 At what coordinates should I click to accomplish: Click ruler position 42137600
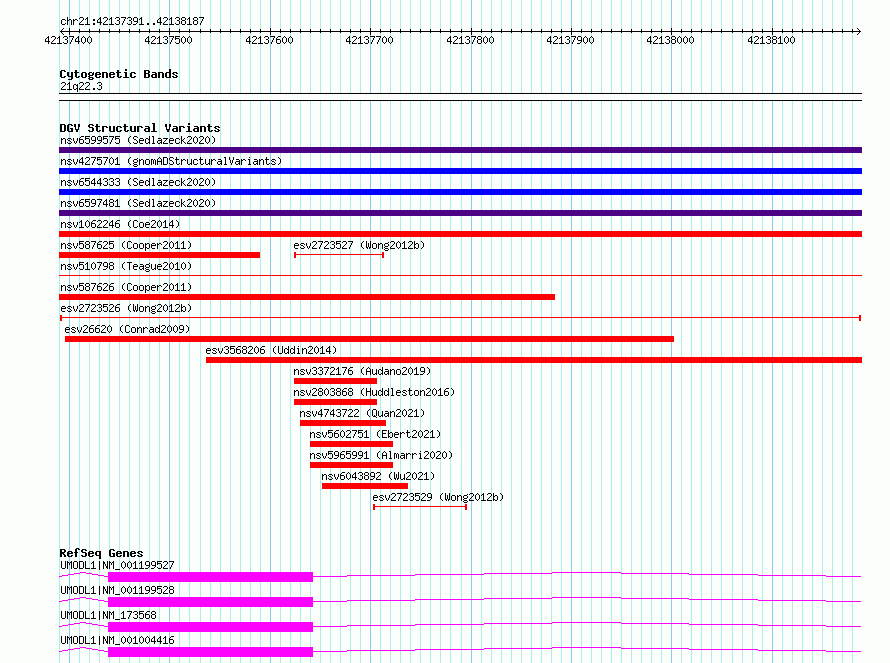[269, 40]
